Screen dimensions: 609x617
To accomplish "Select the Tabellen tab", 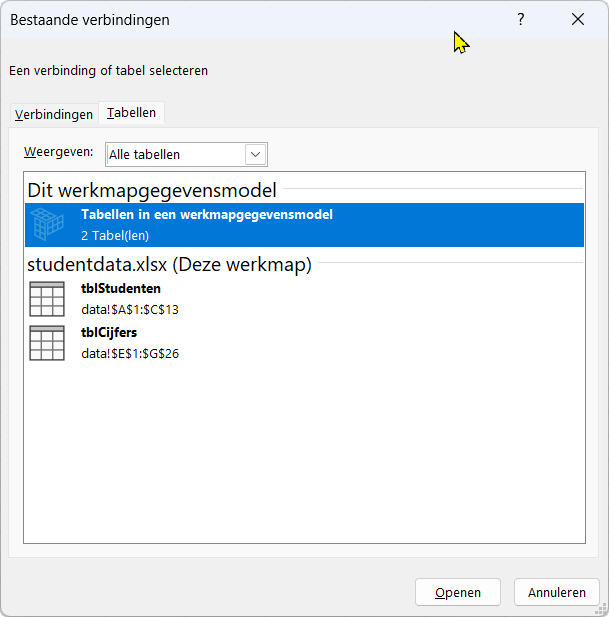I will tap(132, 113).
